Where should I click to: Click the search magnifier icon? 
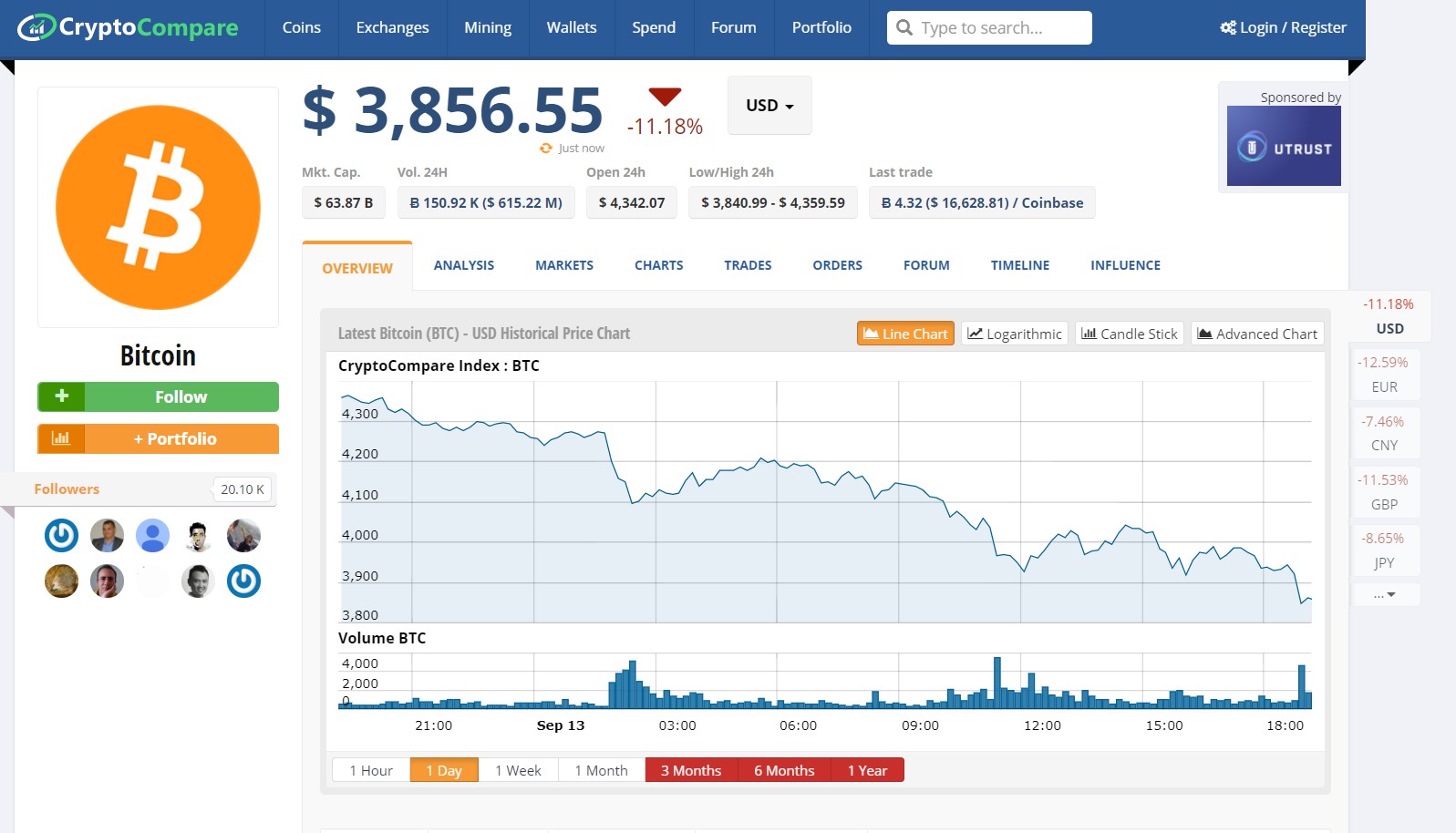coord(904,27)
